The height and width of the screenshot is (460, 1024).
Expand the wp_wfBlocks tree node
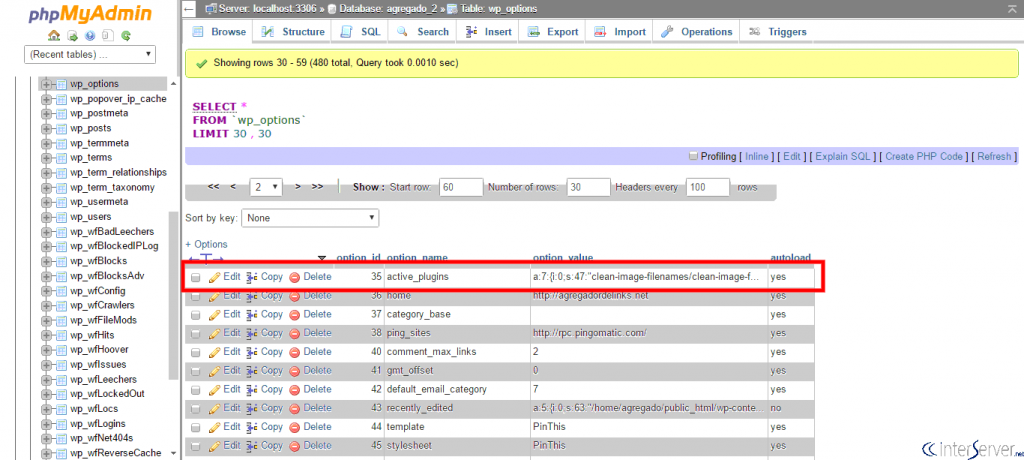pyautogui.click(x=46, y=261)
